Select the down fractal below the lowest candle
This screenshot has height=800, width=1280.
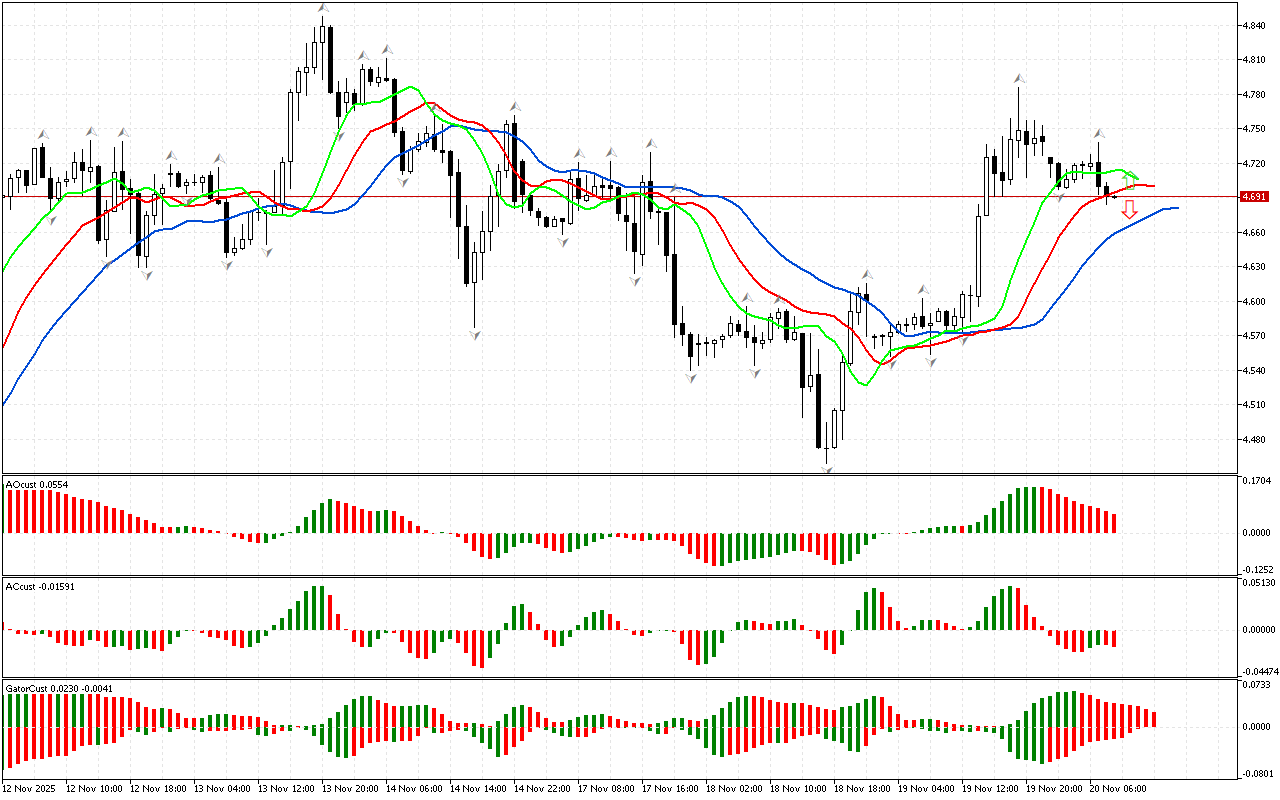(x=828, y=468)
